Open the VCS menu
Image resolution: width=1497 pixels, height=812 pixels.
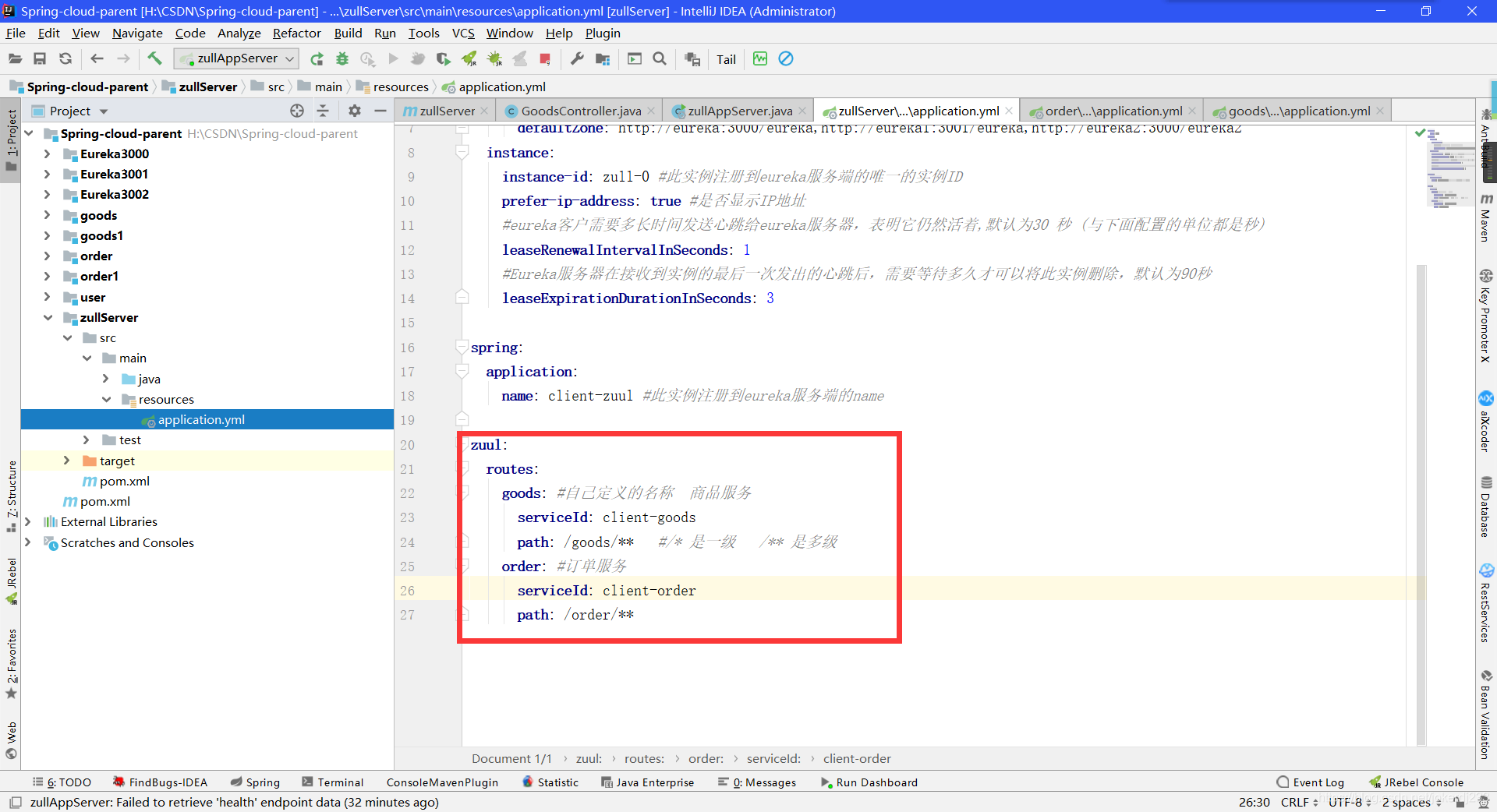[463, 33]
